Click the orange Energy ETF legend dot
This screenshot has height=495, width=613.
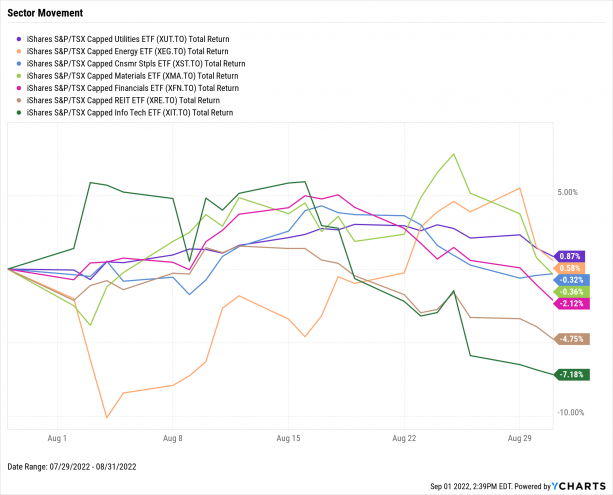click(x=14, y=51)
